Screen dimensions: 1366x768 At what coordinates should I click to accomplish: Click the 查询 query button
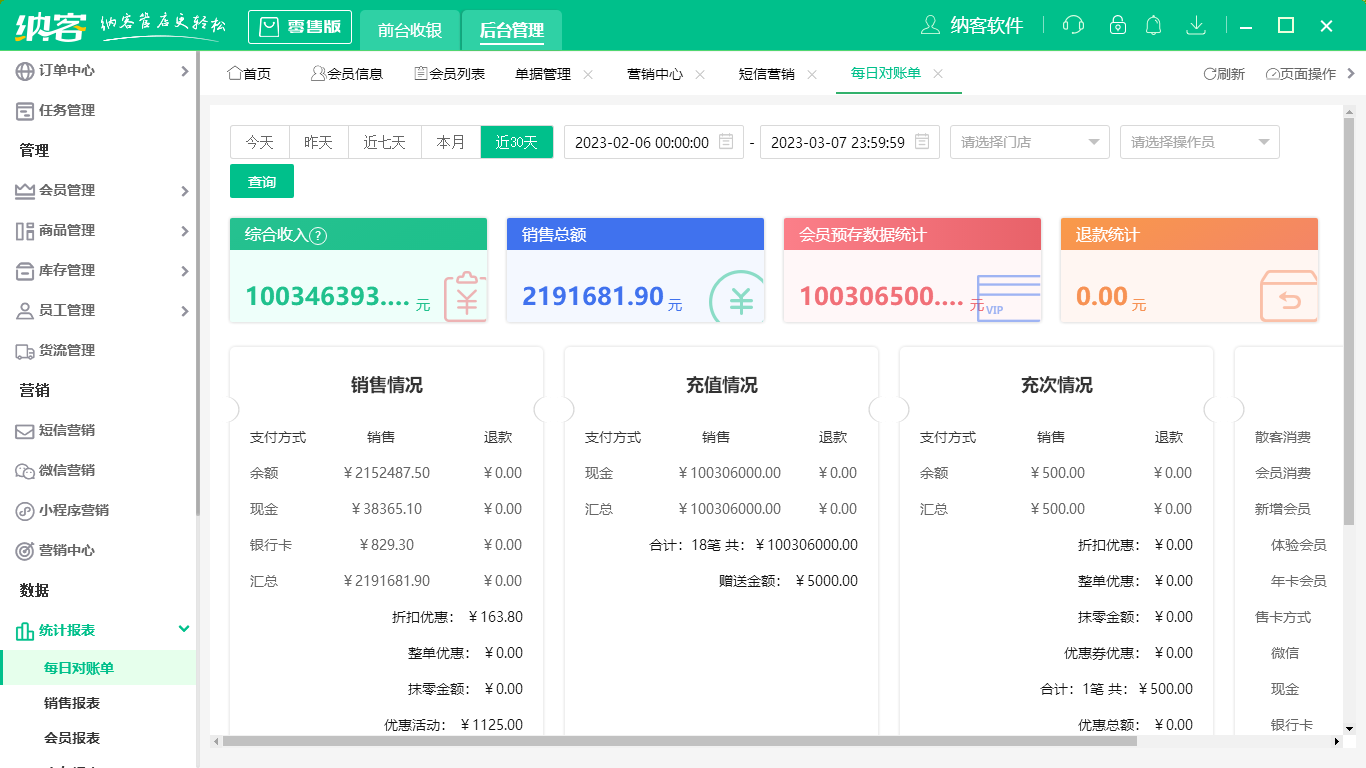pyautogui.click(x=261, y=181)
